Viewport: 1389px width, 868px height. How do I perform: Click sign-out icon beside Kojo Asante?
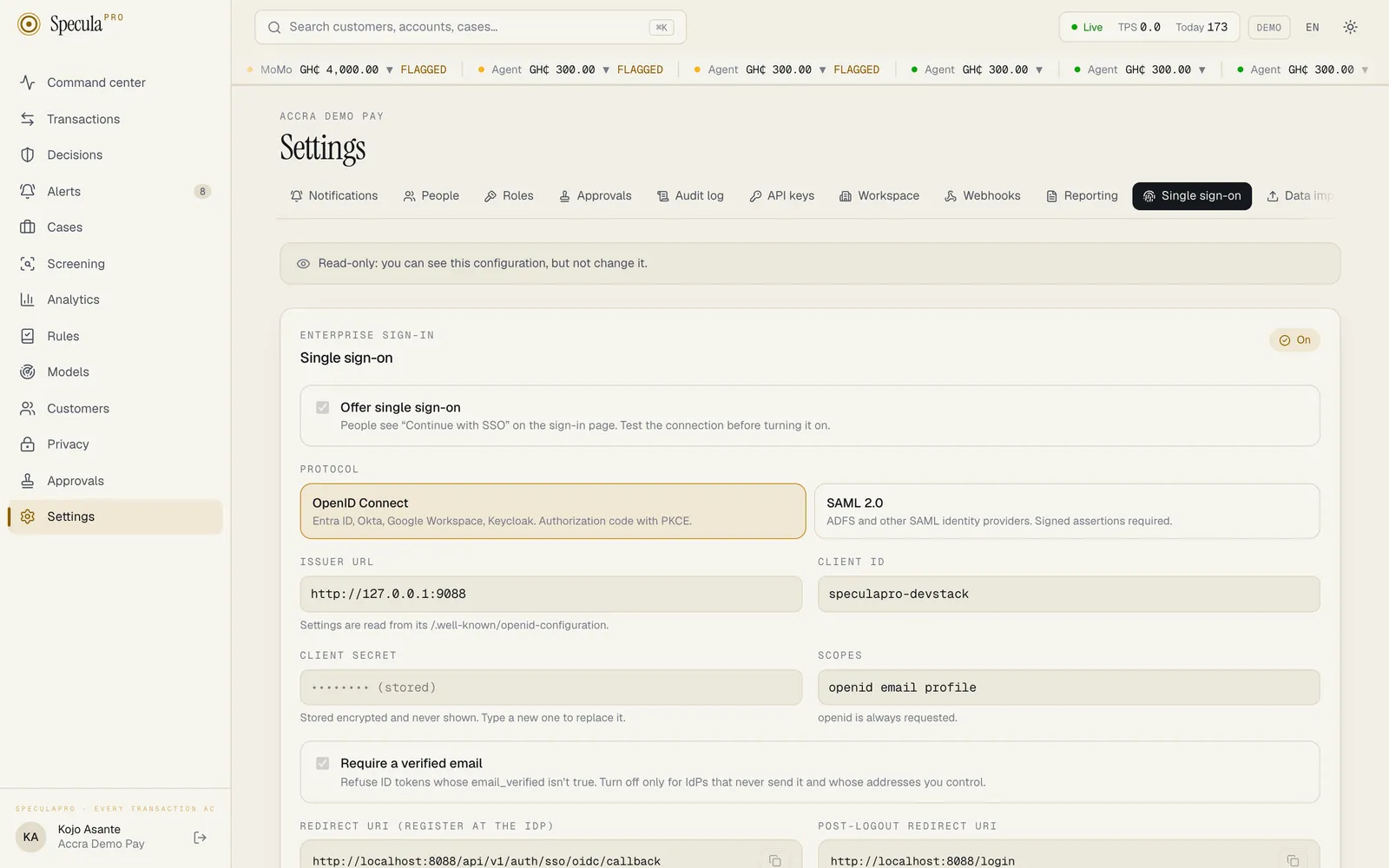200,837
